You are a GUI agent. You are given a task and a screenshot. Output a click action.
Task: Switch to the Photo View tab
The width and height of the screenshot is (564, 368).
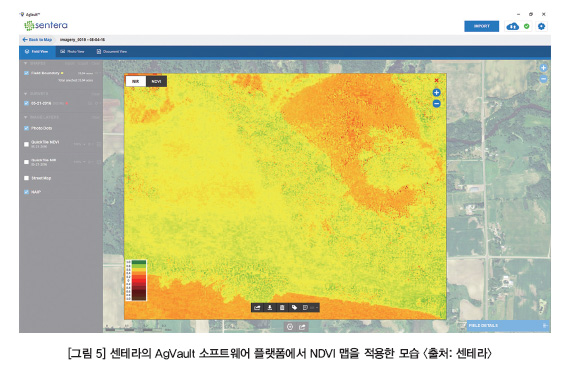click(x=72, y=52)
